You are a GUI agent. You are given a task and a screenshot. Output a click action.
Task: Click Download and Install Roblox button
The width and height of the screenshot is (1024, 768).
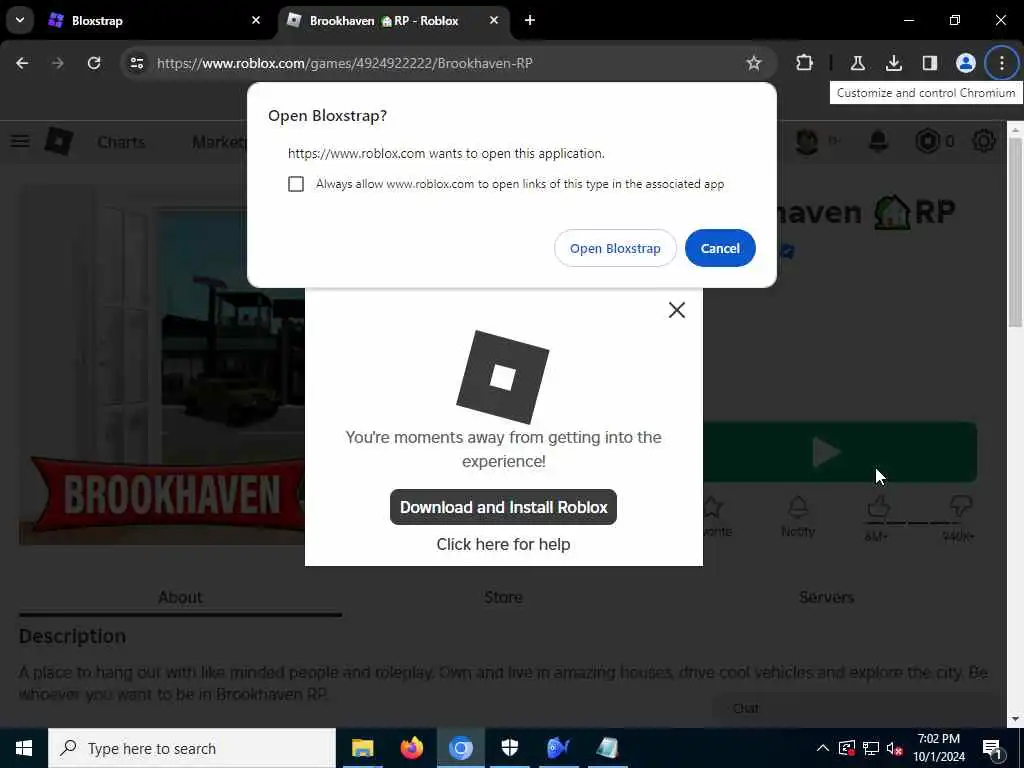[503, 507]
